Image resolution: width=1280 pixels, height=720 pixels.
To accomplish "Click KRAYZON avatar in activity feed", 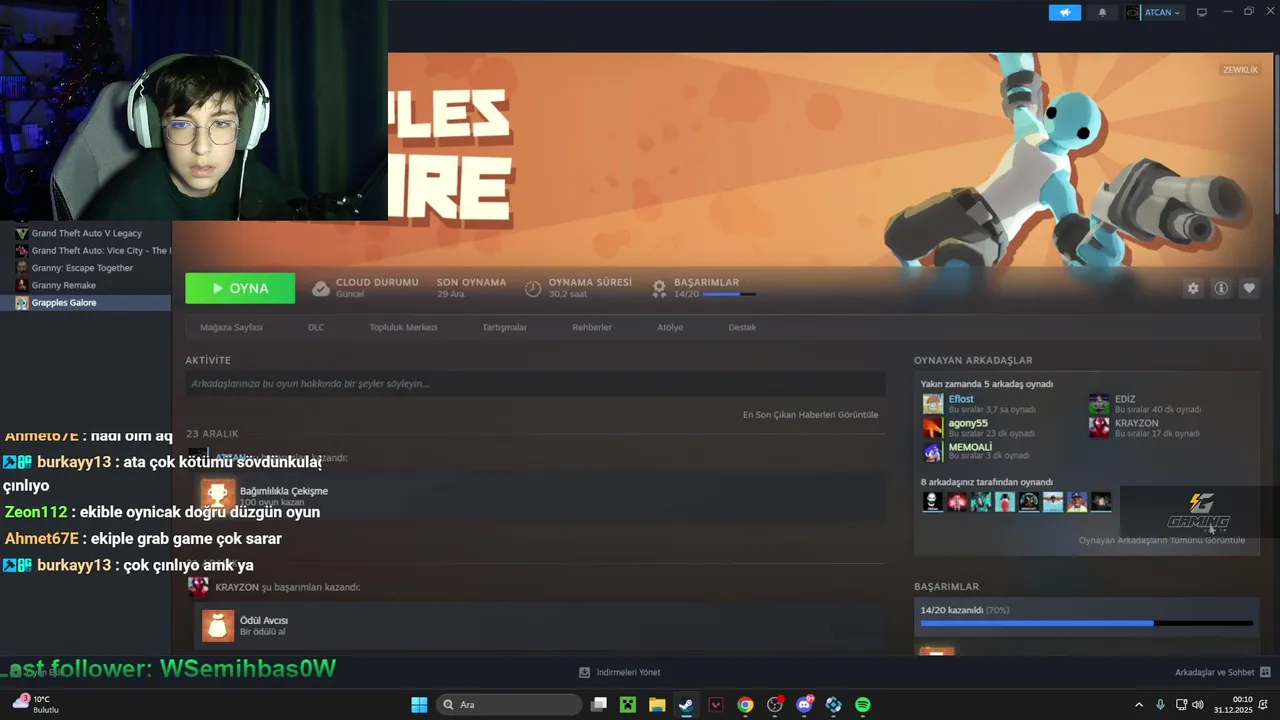I will (x=198, y=587).
